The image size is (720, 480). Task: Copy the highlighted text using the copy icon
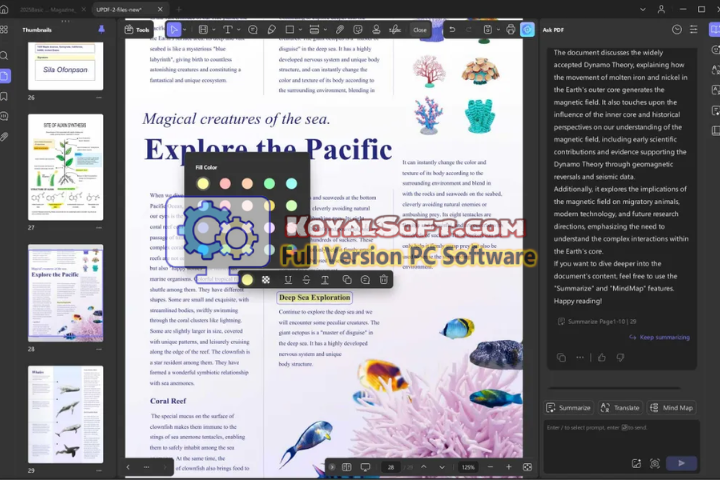pos(345,280)
